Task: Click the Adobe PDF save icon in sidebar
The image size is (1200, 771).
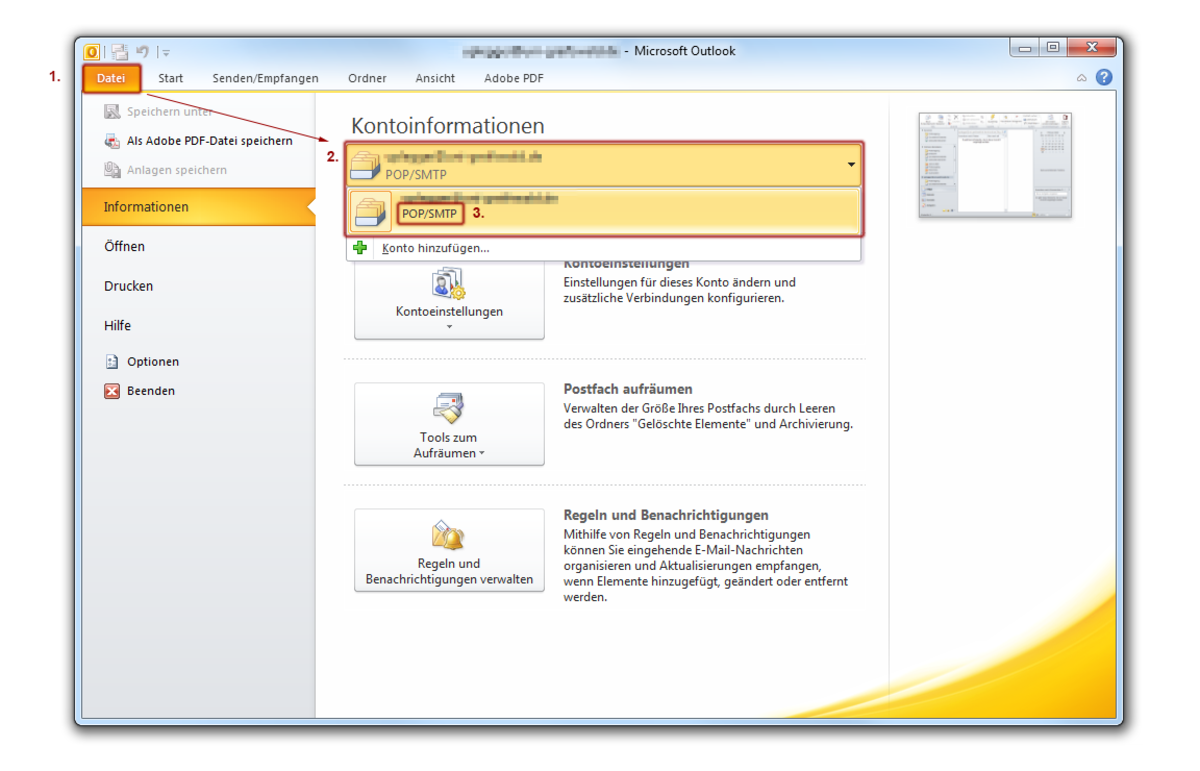Action: tap(112, 141)
